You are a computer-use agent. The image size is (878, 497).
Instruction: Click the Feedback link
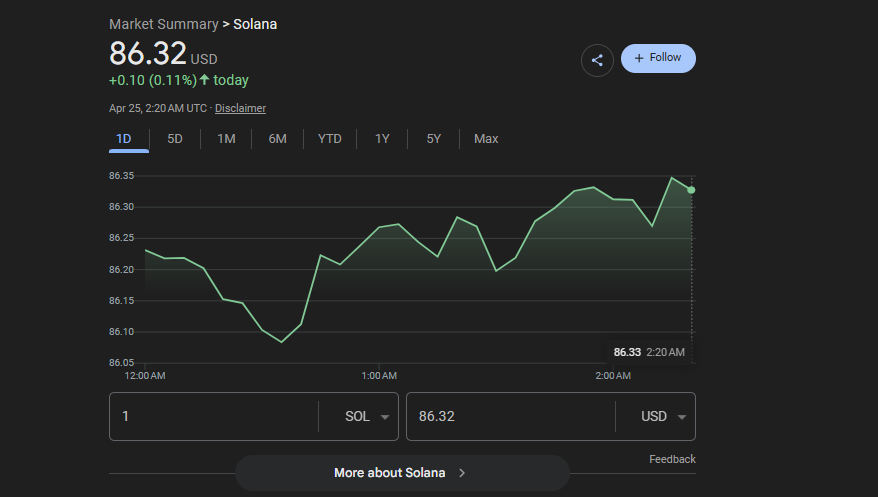671,459
